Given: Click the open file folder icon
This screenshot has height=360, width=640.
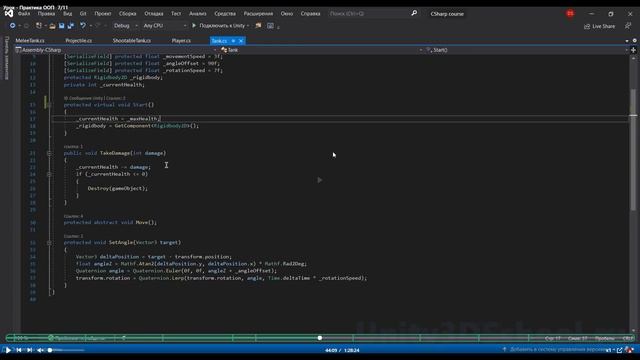Looking at the screenshot, I should pos(52,26).
